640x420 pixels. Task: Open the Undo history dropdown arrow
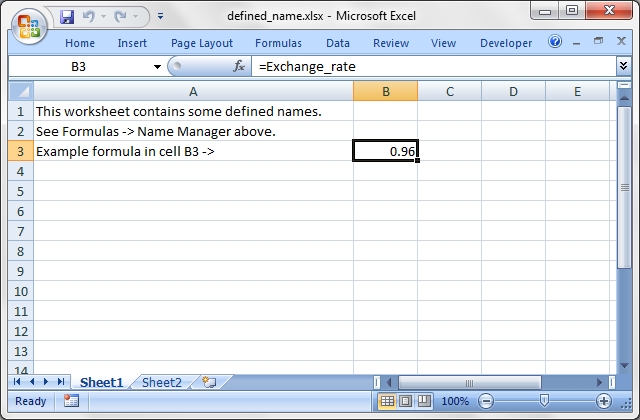tap(104, 17)
